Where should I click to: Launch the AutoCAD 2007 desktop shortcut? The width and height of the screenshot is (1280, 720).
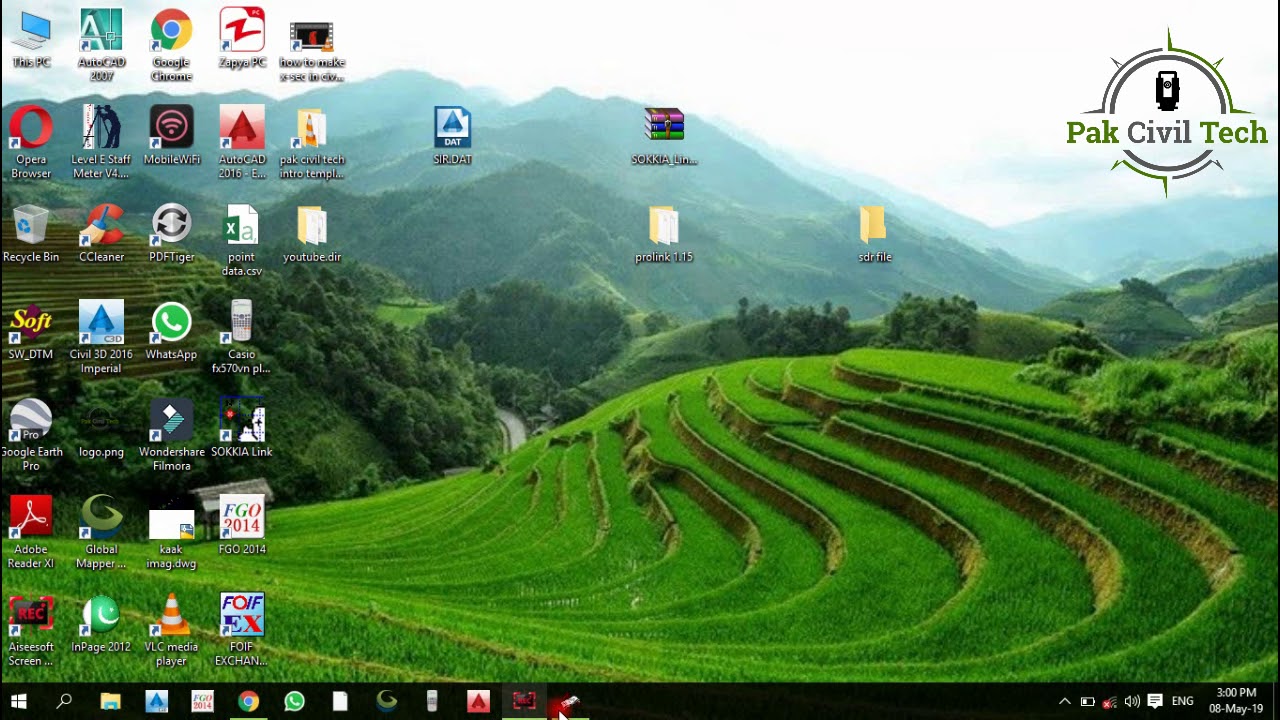tap(101, 46)
